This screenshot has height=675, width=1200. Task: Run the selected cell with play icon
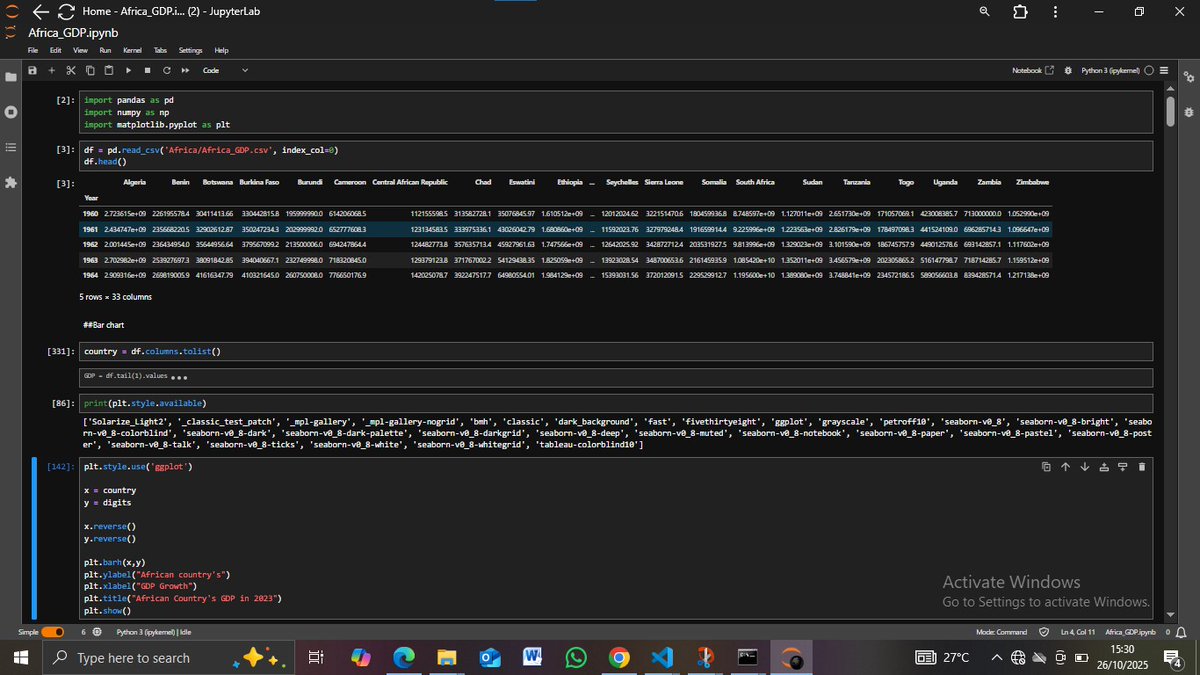click(x=128, y=70)
